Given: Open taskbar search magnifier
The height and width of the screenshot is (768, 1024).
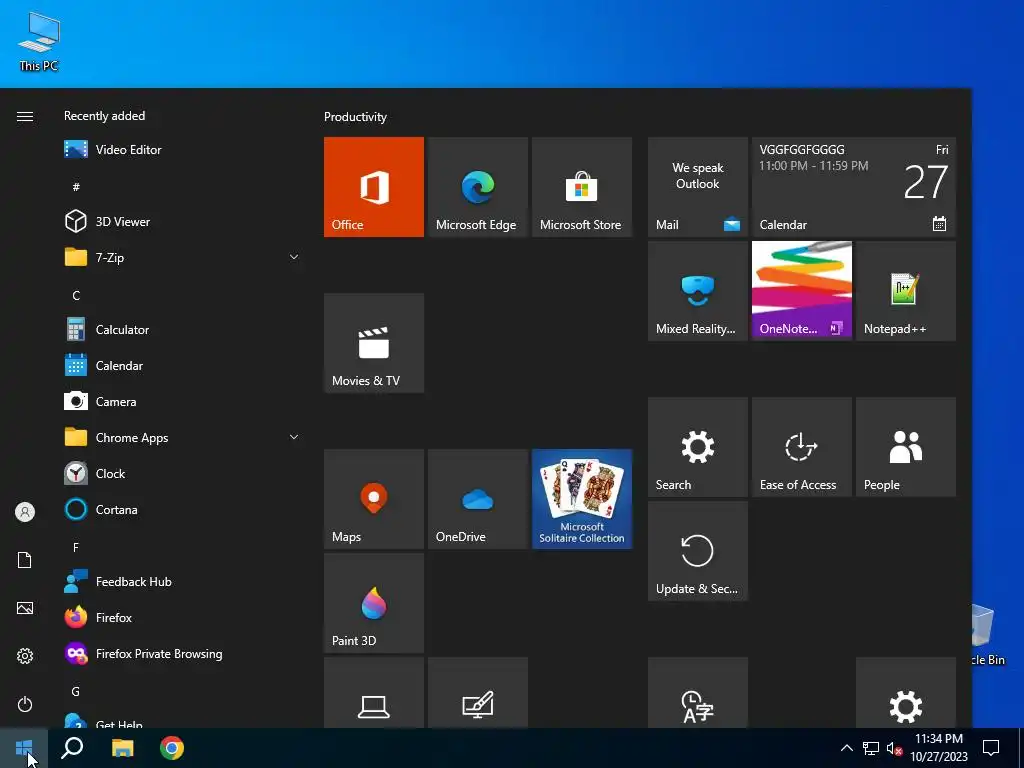Looking at the screenshot, I should [x=72, y=748].
